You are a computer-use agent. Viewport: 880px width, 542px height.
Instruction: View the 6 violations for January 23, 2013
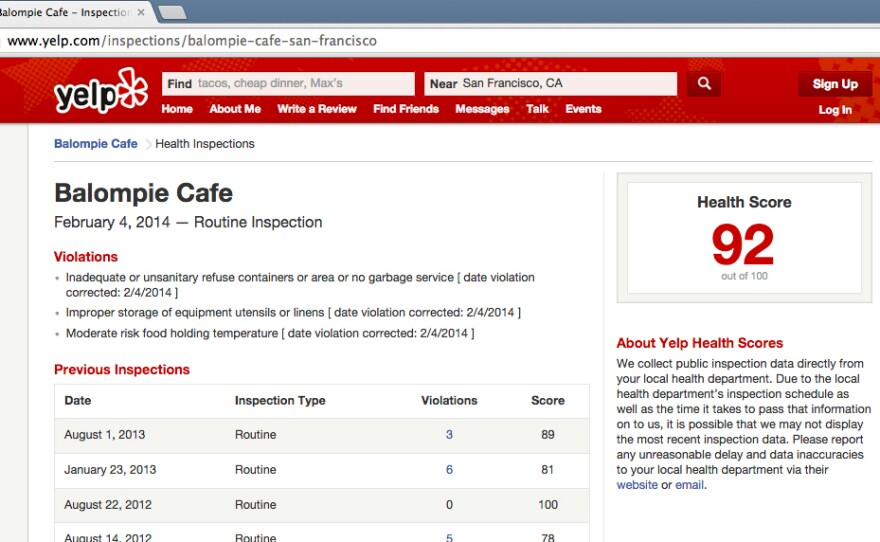pos(449,470)
